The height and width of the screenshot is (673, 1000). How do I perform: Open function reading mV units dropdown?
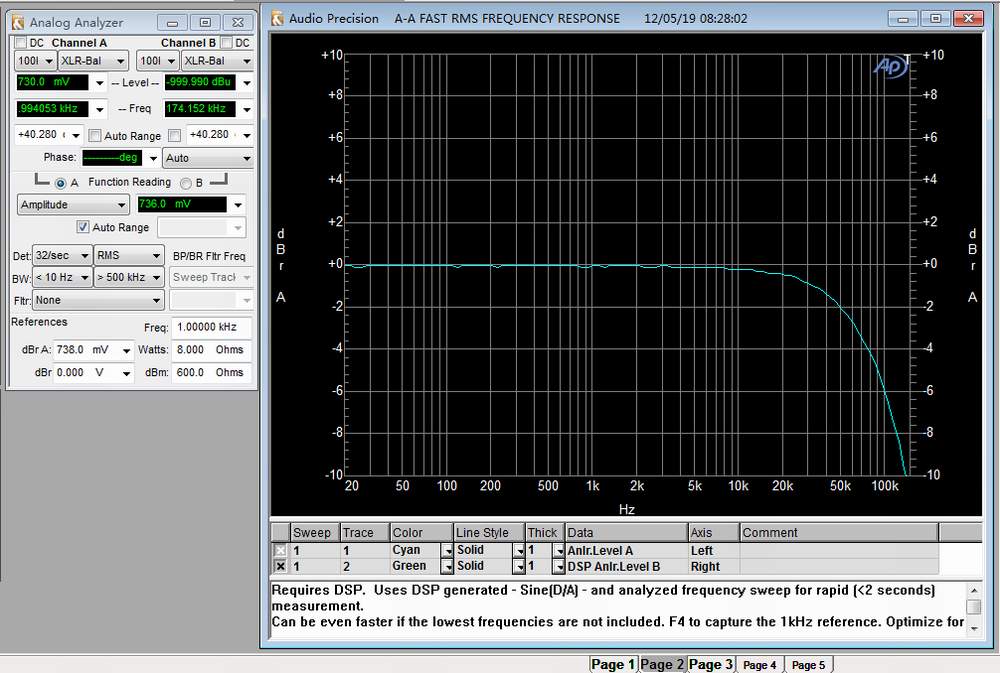point(238,205)
